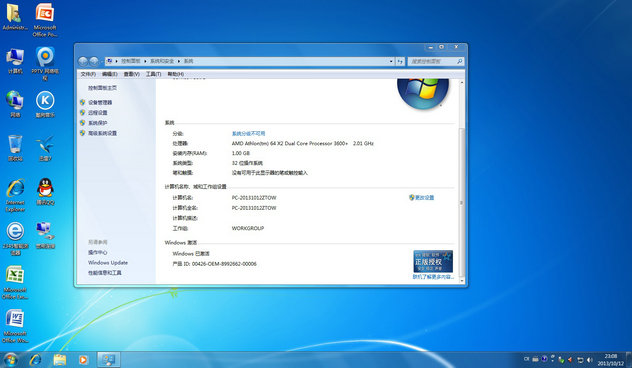Open the 2345 browser desktop icon
The image size is (632, 368).
click(x=15, y=239)
